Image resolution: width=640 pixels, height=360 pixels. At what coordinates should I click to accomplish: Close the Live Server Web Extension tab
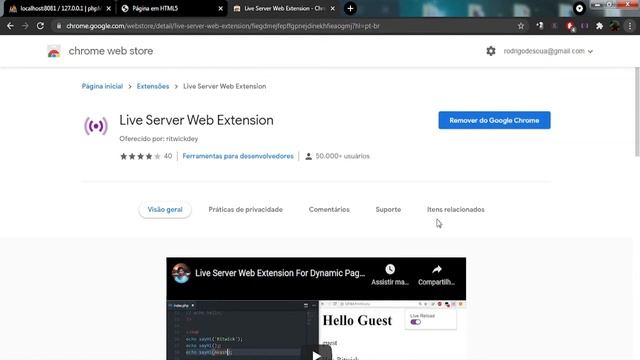333,9
